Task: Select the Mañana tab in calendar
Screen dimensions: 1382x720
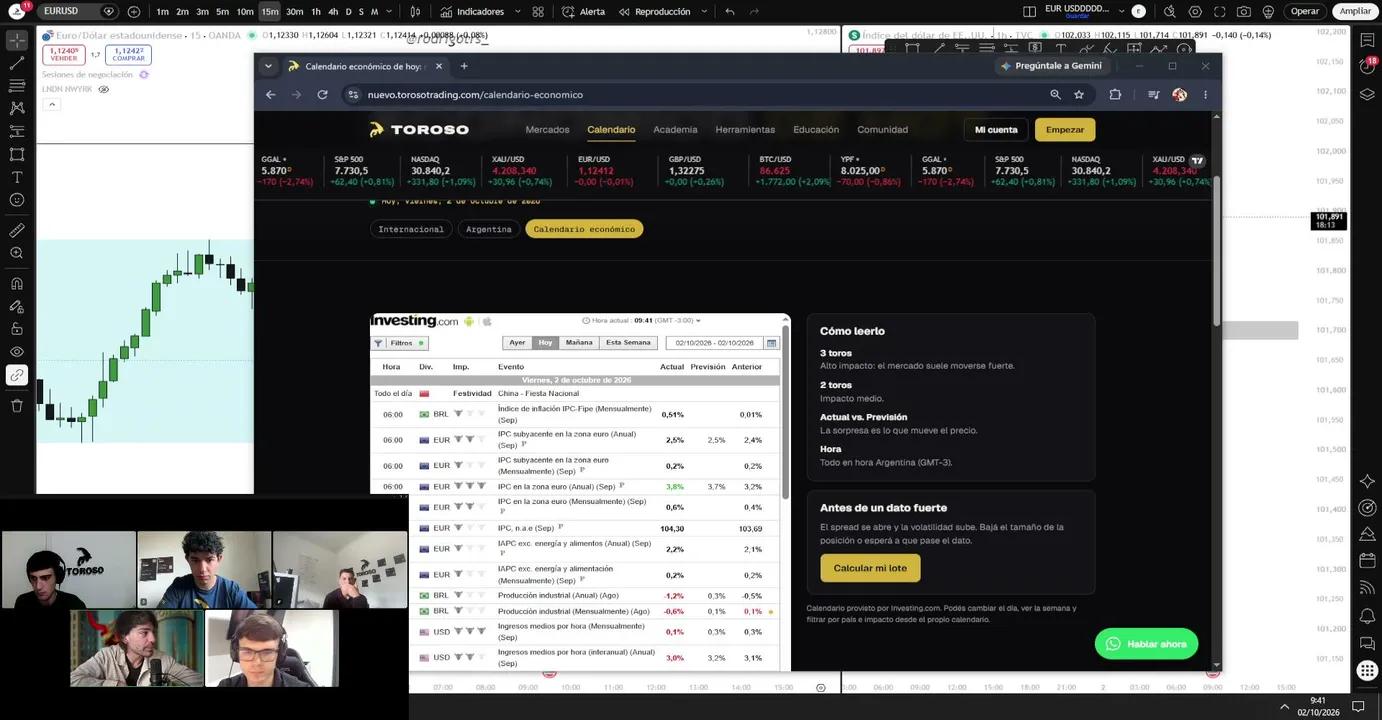Action: point(579,342)
